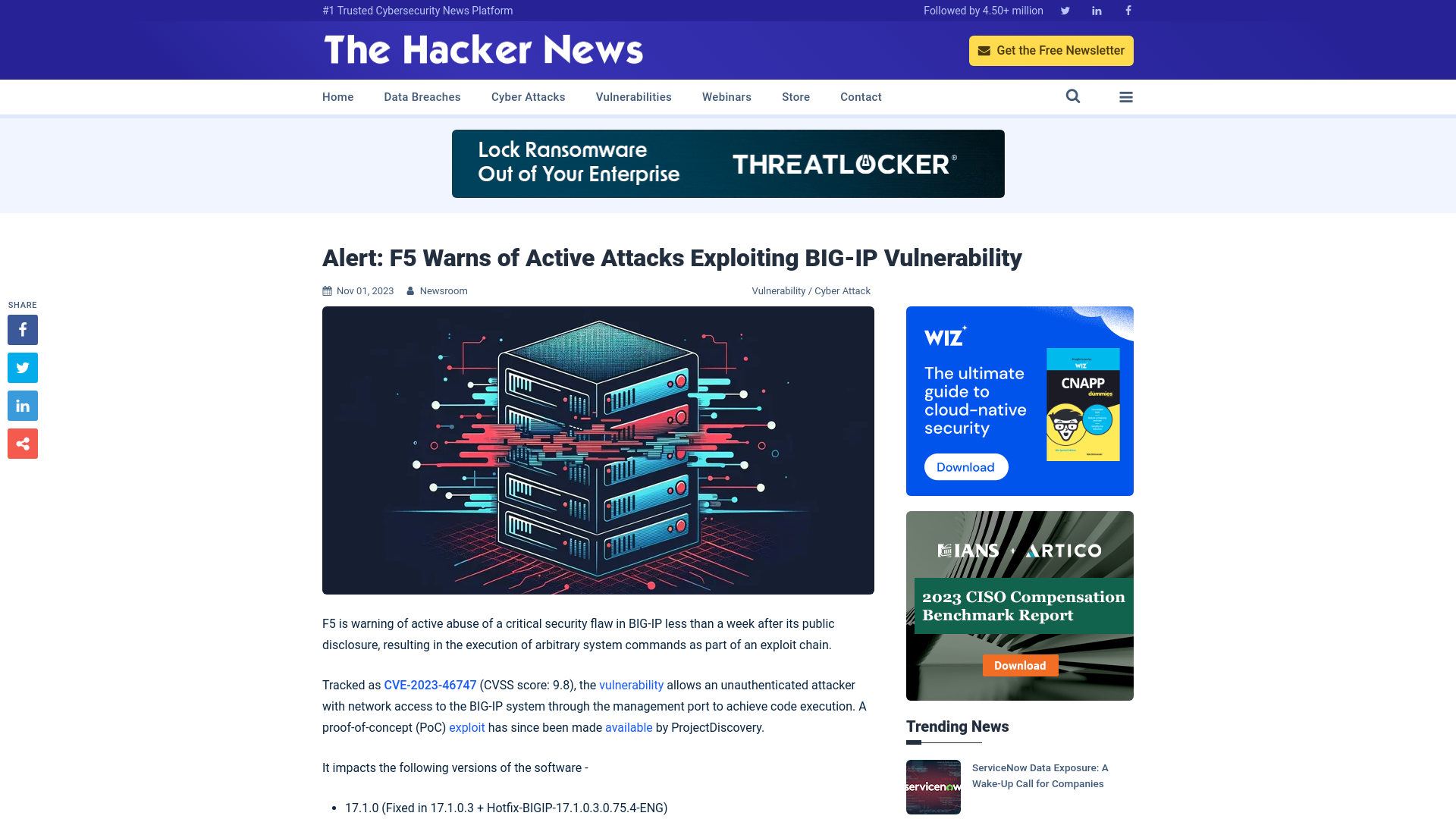Click the LinkedIn share icon

22,405
